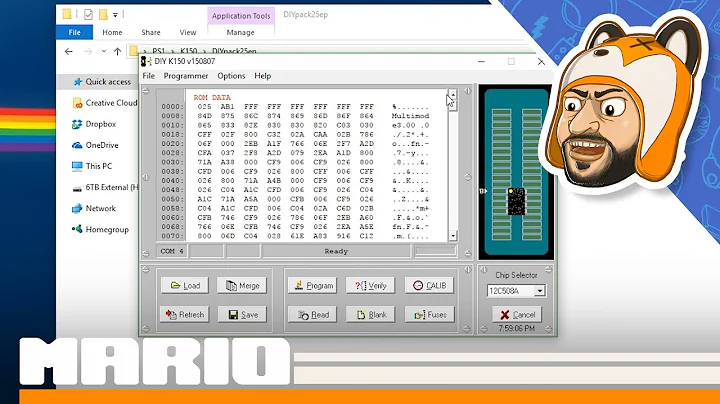Image resolution: width=720 pixels, height=404 pixels.
Task: Click the Cancel button in Chip Selector
Action: [517, 314]
